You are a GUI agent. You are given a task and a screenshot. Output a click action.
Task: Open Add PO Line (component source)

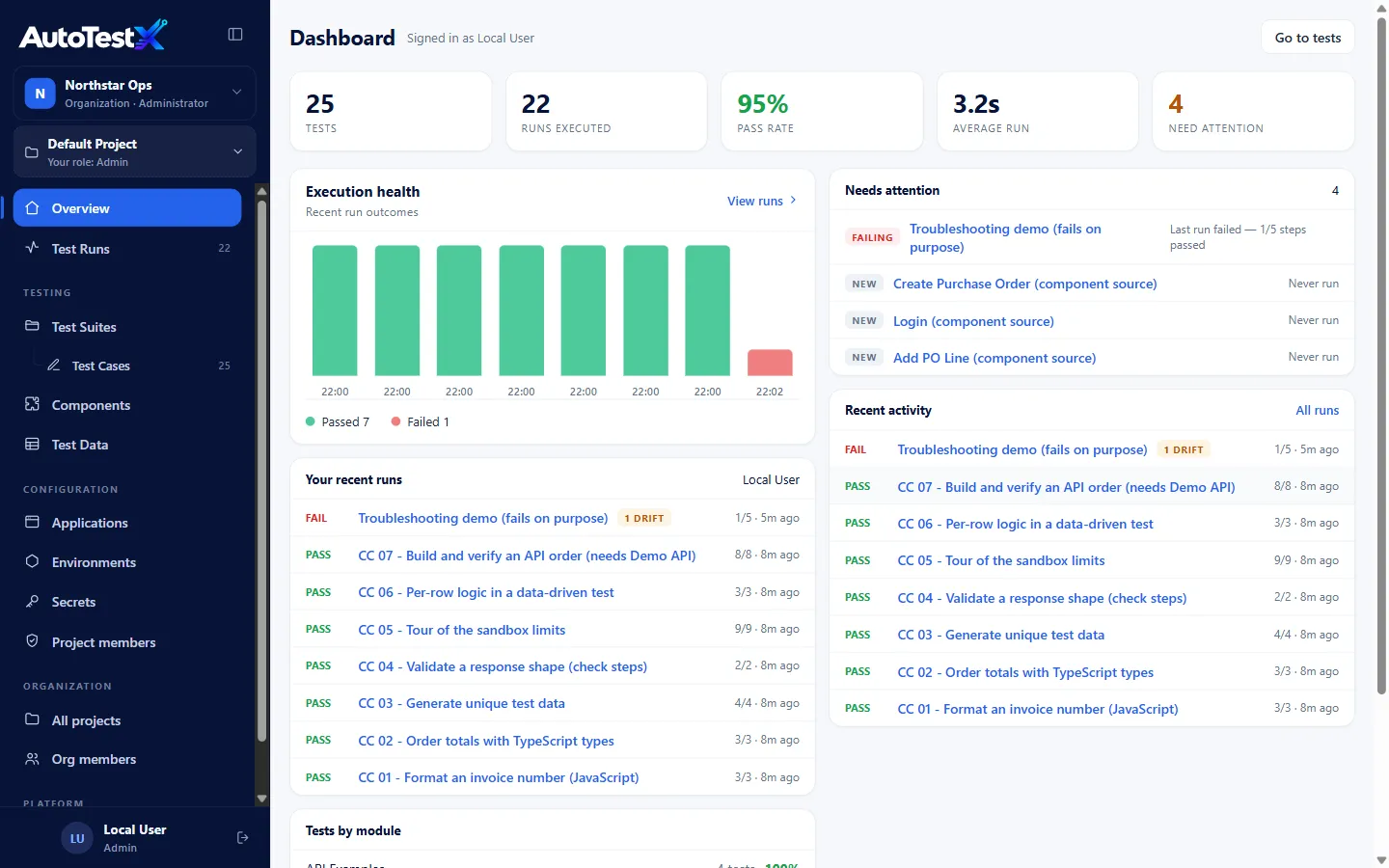pos(994,358)
